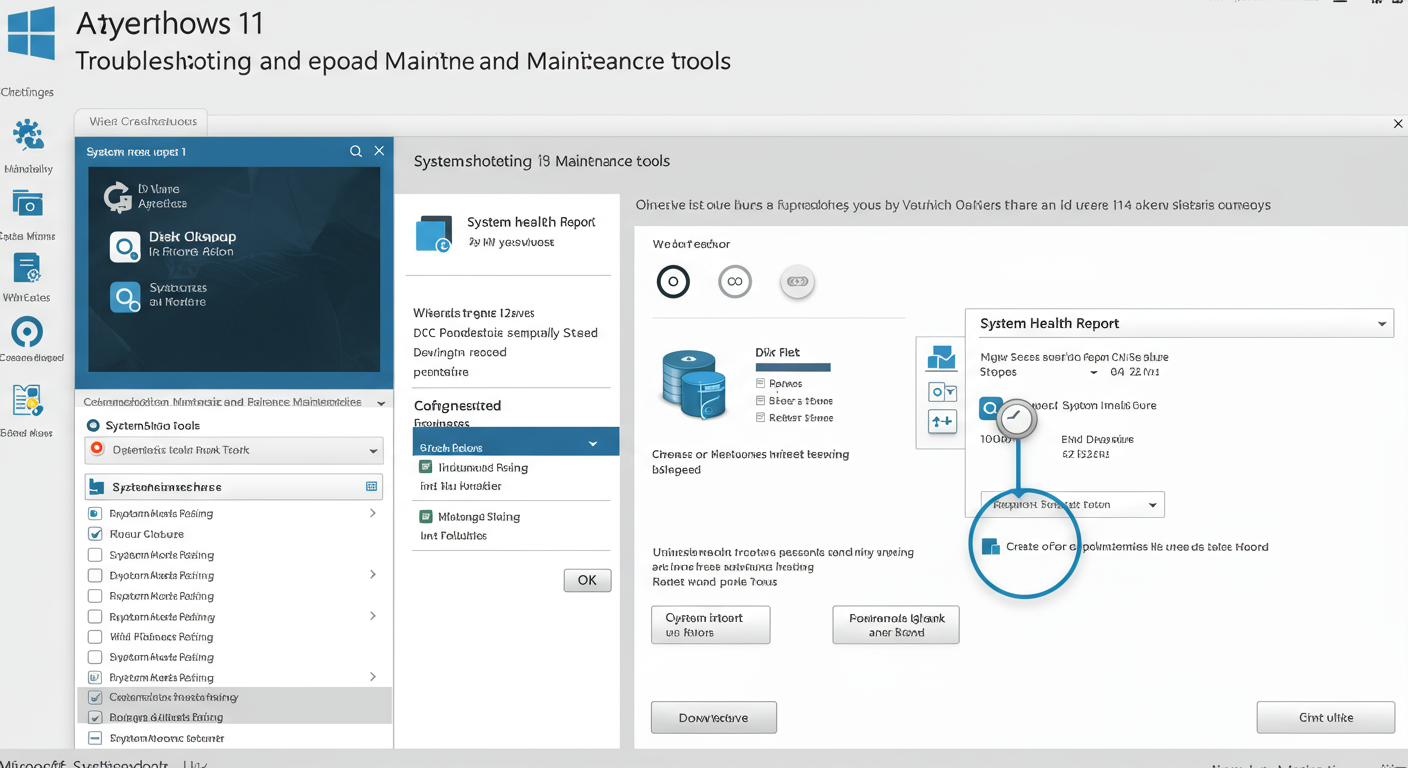Click the refresh arrow icon in dark panel

coord(117,198)
